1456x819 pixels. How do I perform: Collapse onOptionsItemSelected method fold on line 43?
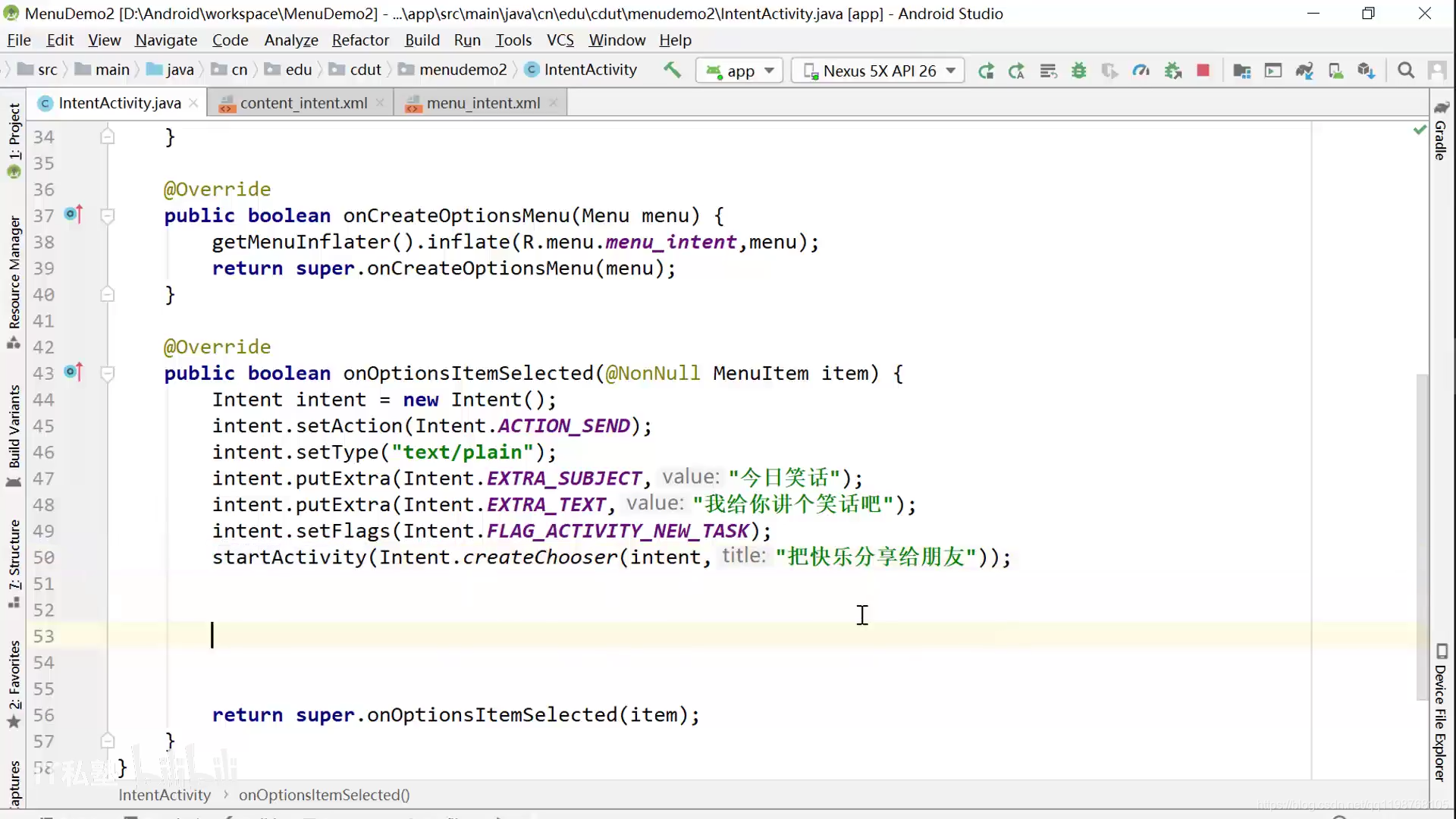click(x=108, y=373)
